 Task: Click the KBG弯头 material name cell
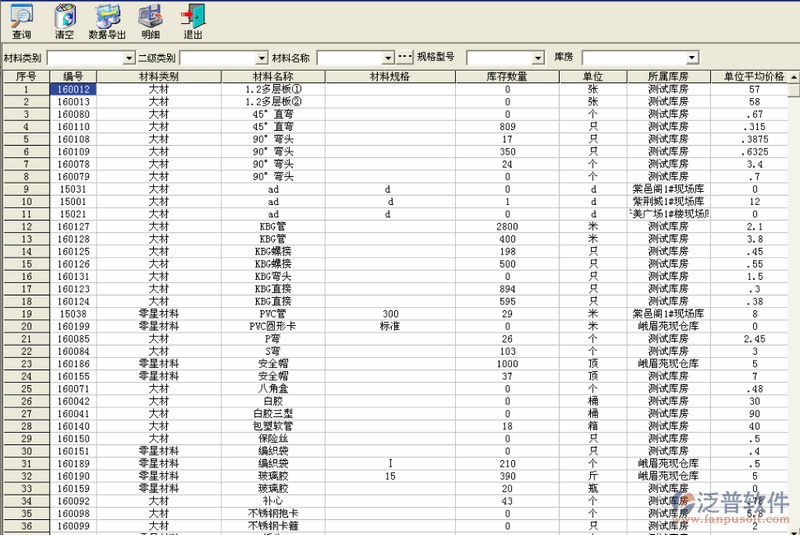pyautogui.click(x=273, y=276)
